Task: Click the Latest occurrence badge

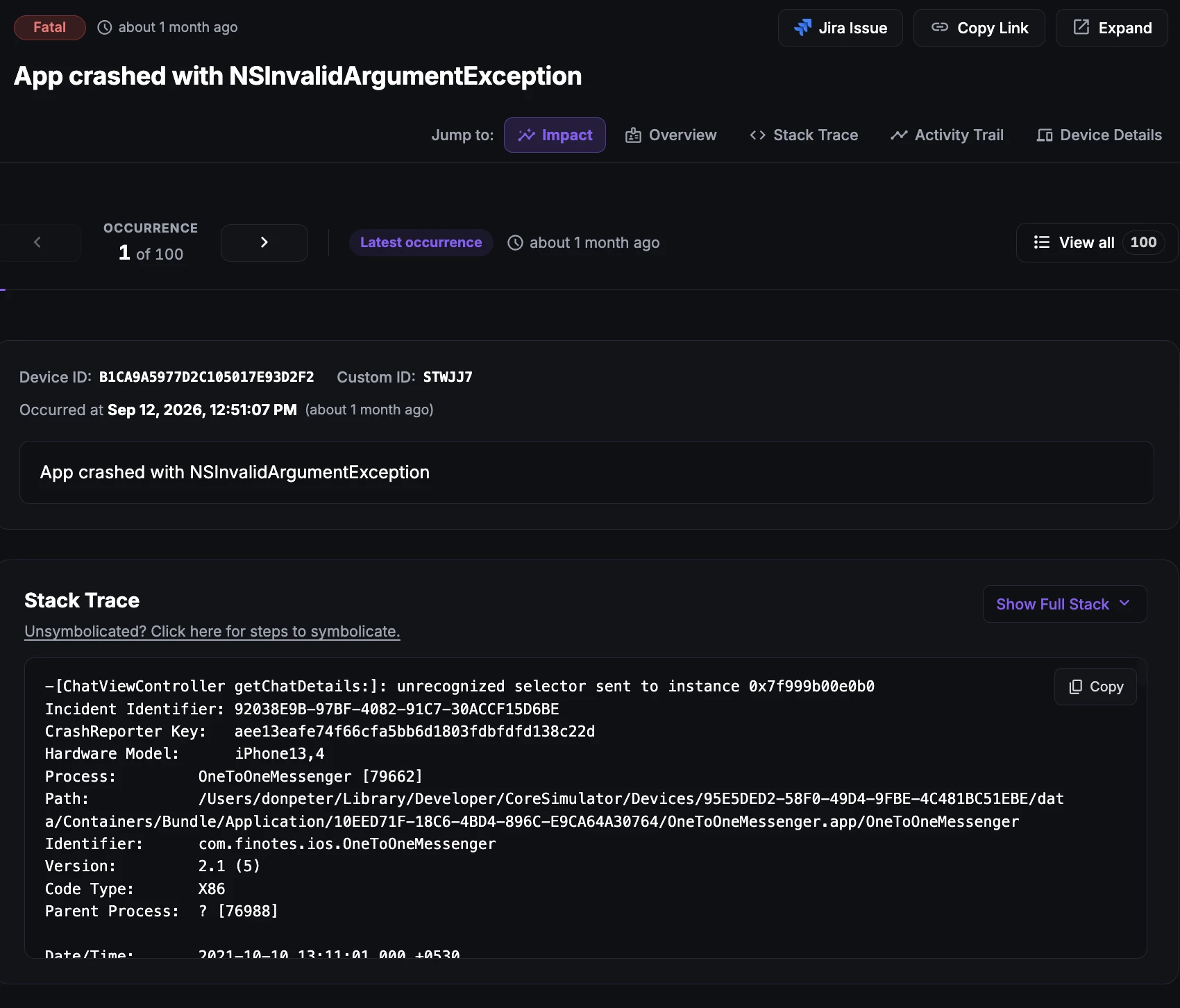Action: (x=421, y=242)
